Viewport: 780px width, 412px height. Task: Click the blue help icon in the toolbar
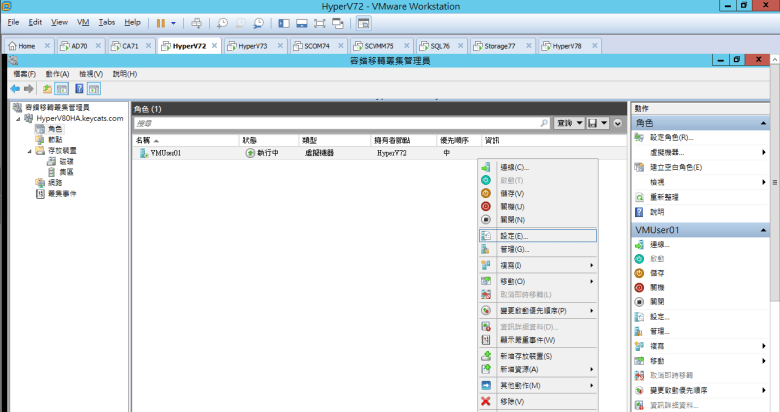78,89
